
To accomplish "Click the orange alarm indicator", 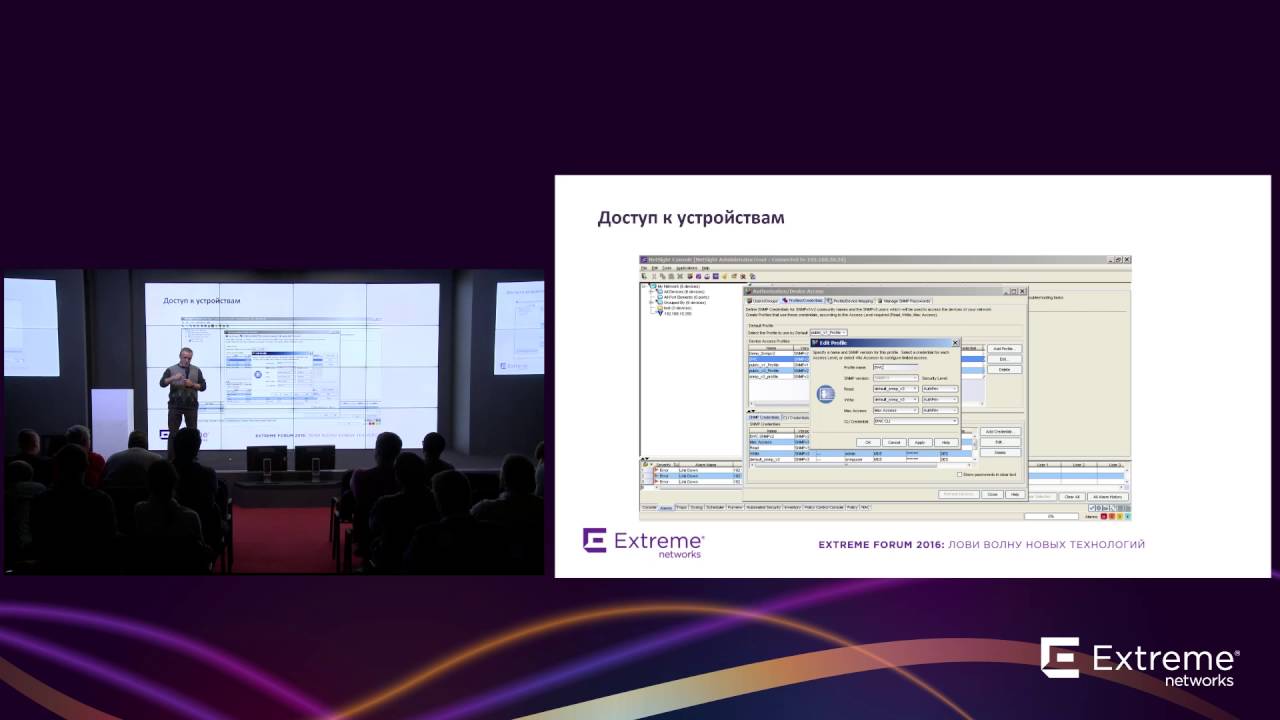I will pos(1112,516).
